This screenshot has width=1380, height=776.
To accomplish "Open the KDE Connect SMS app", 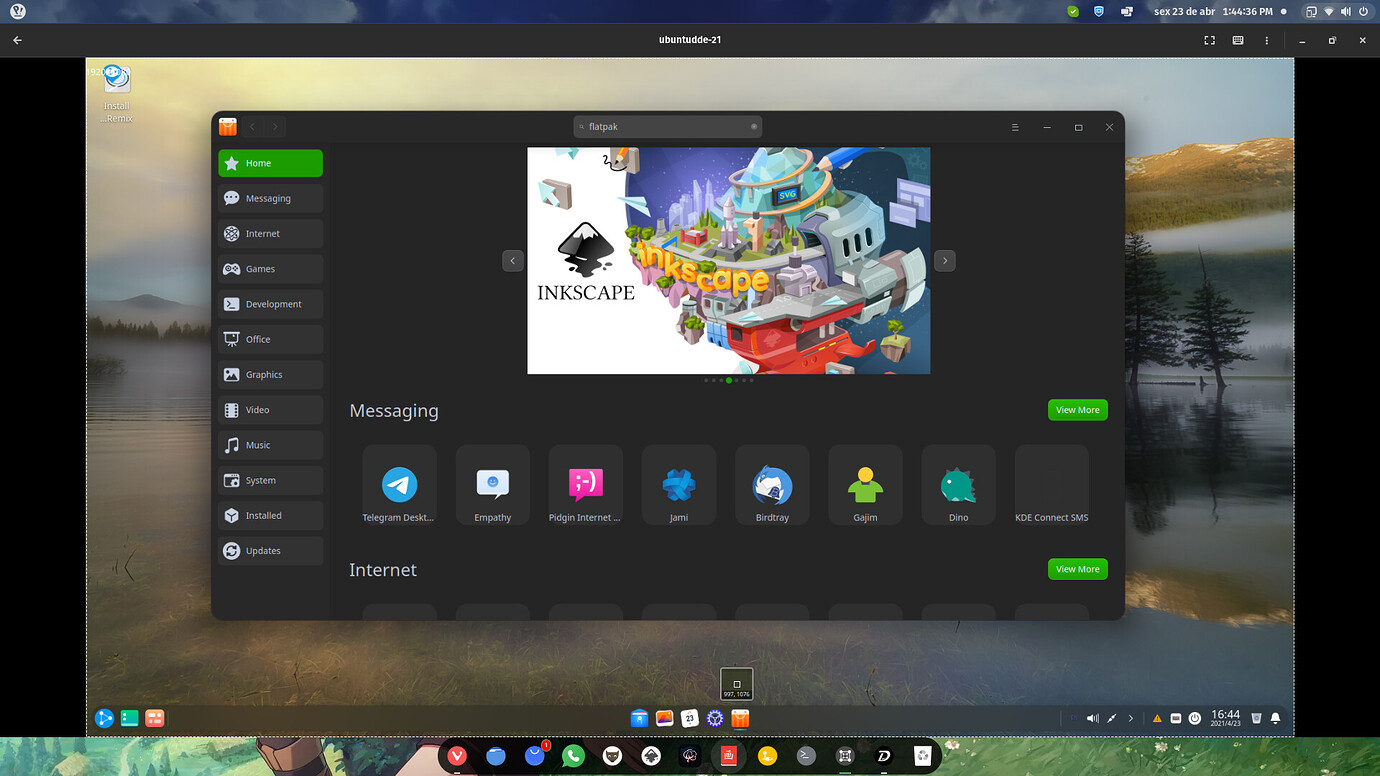I will 1052,486.
